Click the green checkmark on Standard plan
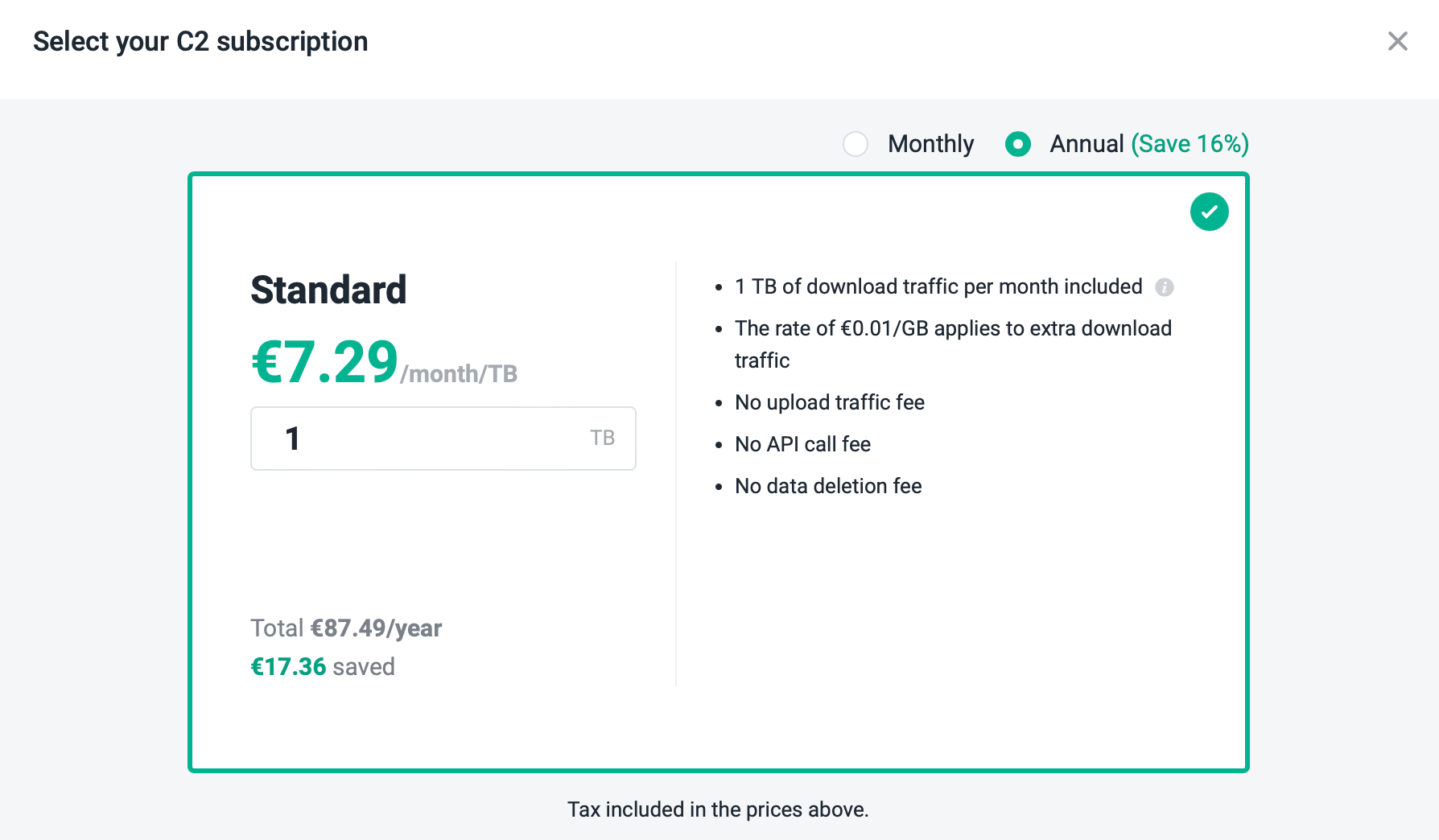Image resolution: width=1439 pixels, height=840 pixels. pos(1209,212)
